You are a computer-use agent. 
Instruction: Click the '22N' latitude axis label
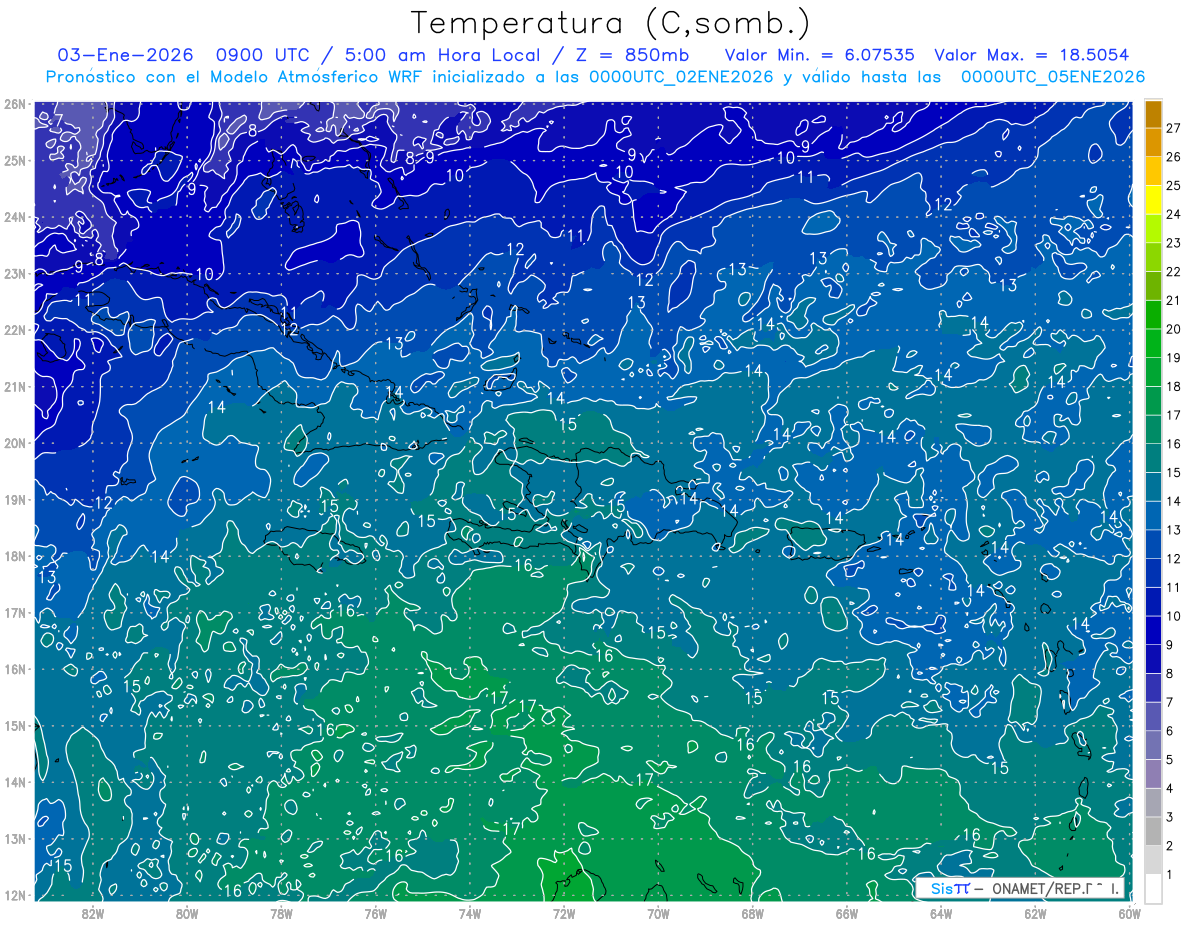[14, 330]
